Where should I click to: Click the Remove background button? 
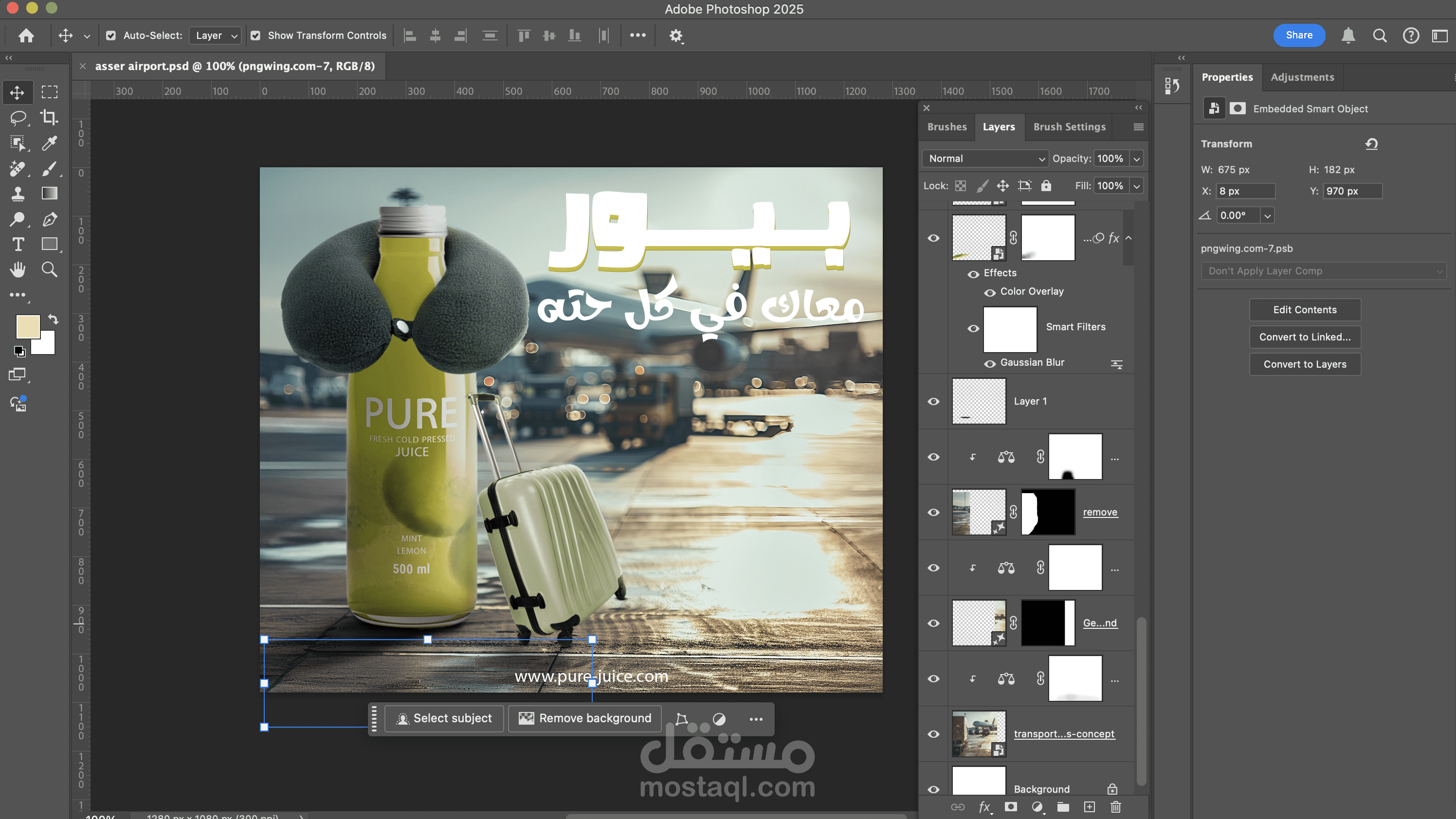585,718
